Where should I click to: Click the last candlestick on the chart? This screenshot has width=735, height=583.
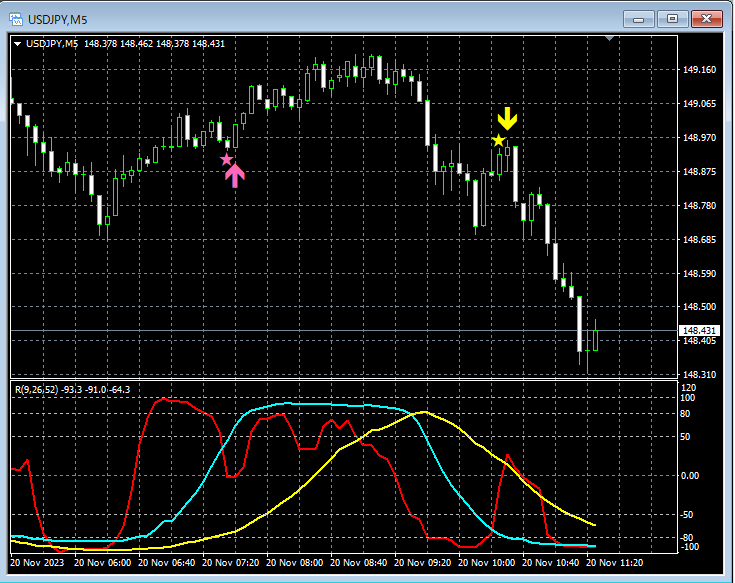[x=595, y=340]
